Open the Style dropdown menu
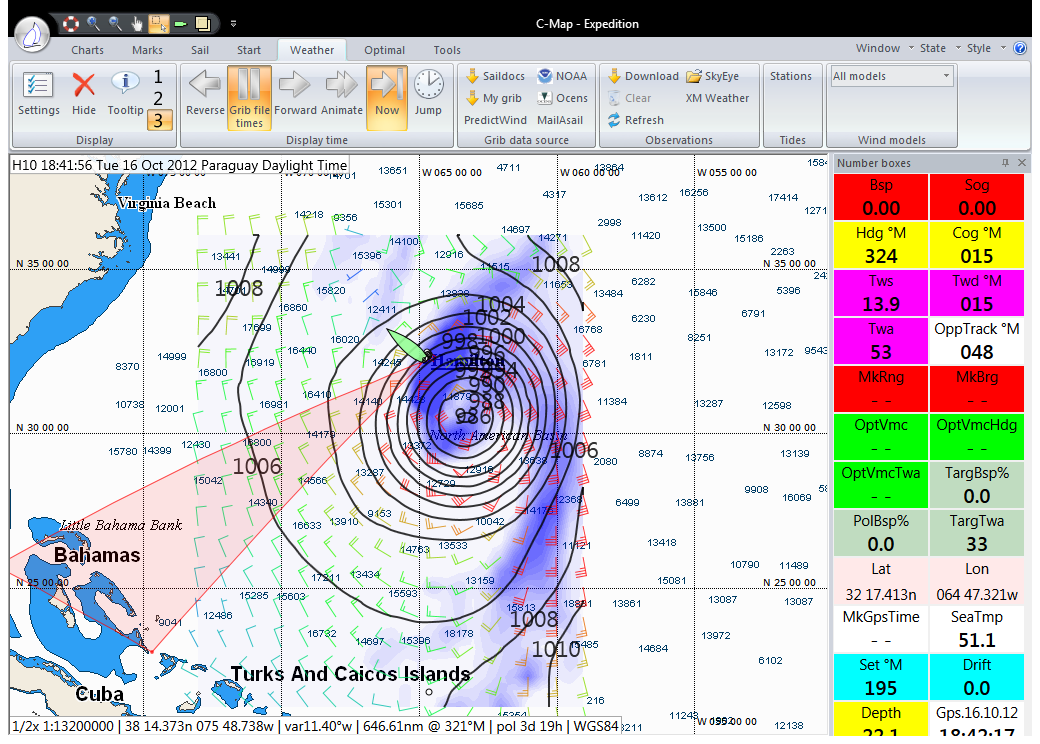 tap(984, 48)
